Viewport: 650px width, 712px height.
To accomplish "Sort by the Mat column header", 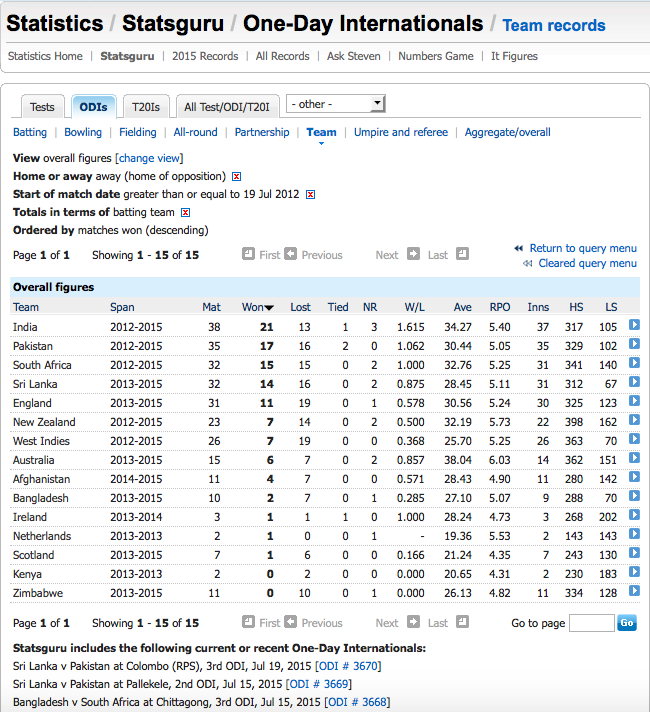I will click(x=211, y=307).
